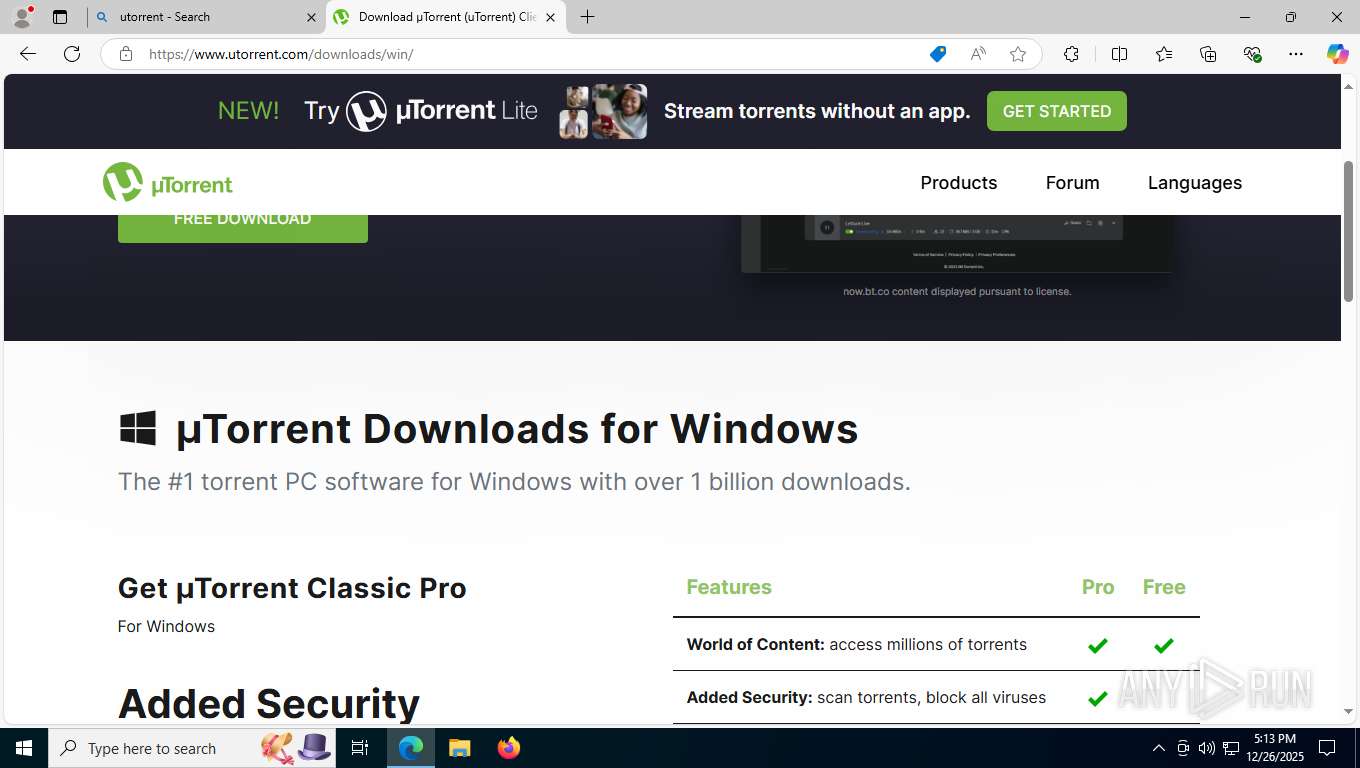Click the 'Free' column header
The width and height of the screenshot is (1360, 768).
pos(1164,587)
